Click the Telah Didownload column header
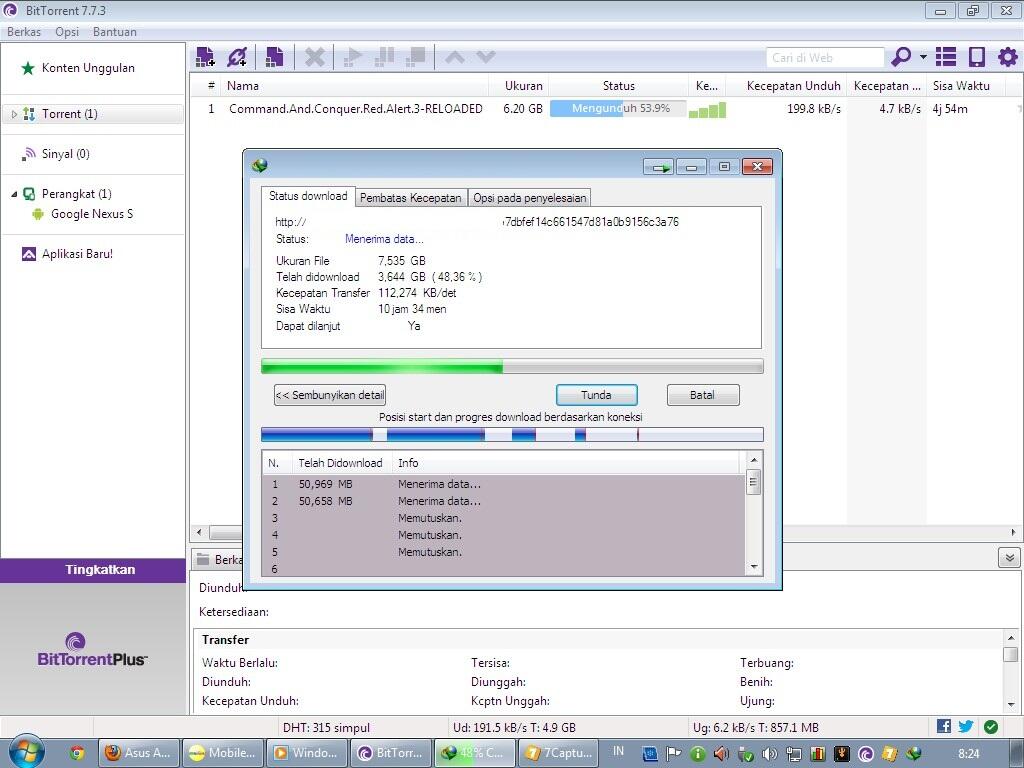1024x768 pixels. [x=340, y=463]
